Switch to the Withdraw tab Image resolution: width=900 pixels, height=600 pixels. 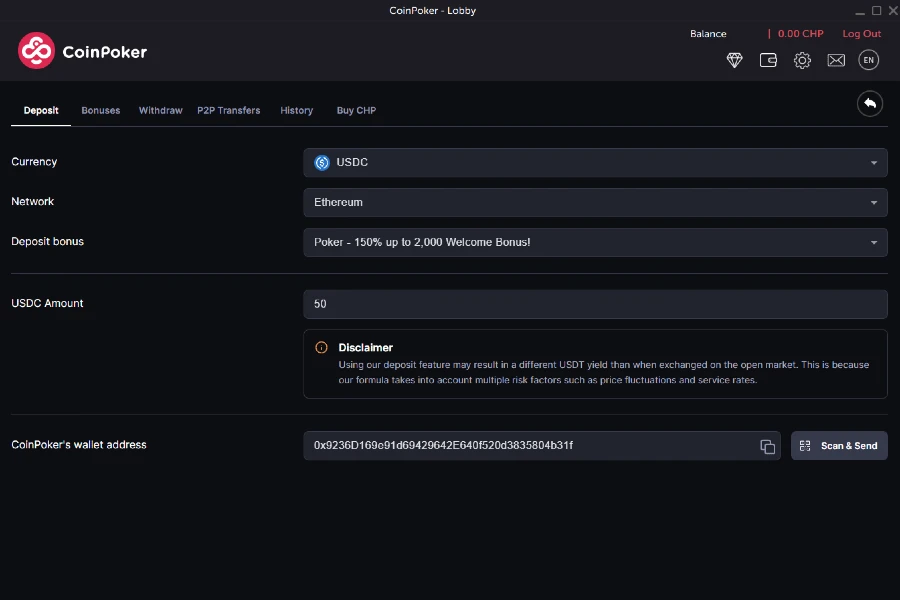[x=160, y=110]
